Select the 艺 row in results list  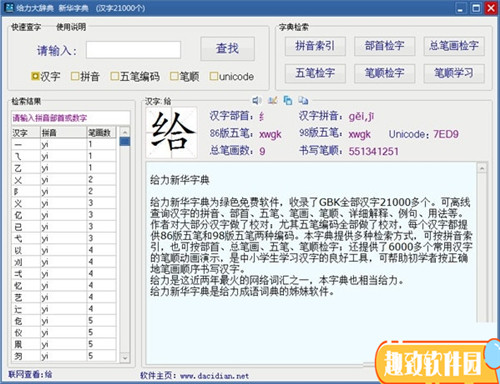click(63, 297)
